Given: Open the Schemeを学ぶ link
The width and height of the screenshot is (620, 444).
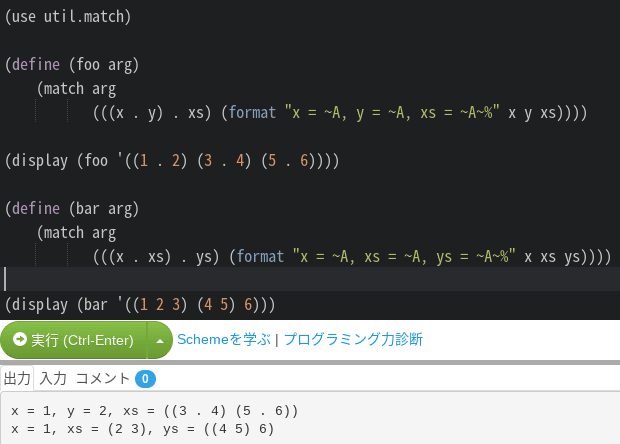Looking at the screenshot, I should [224, 339].
